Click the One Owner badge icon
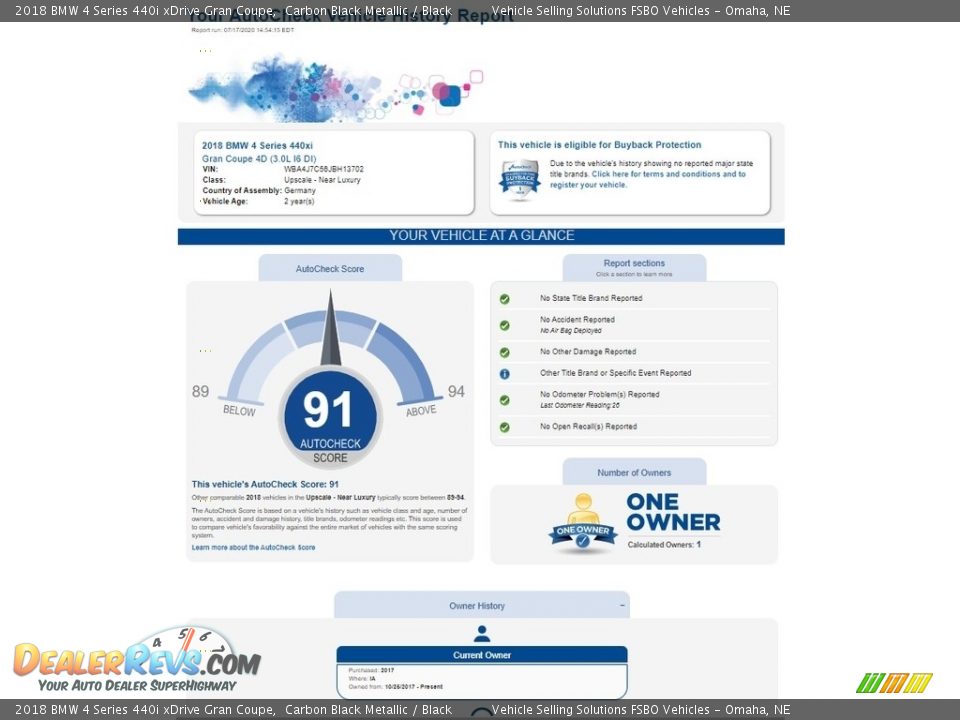 pyautogui.click(x=582, y=523)
